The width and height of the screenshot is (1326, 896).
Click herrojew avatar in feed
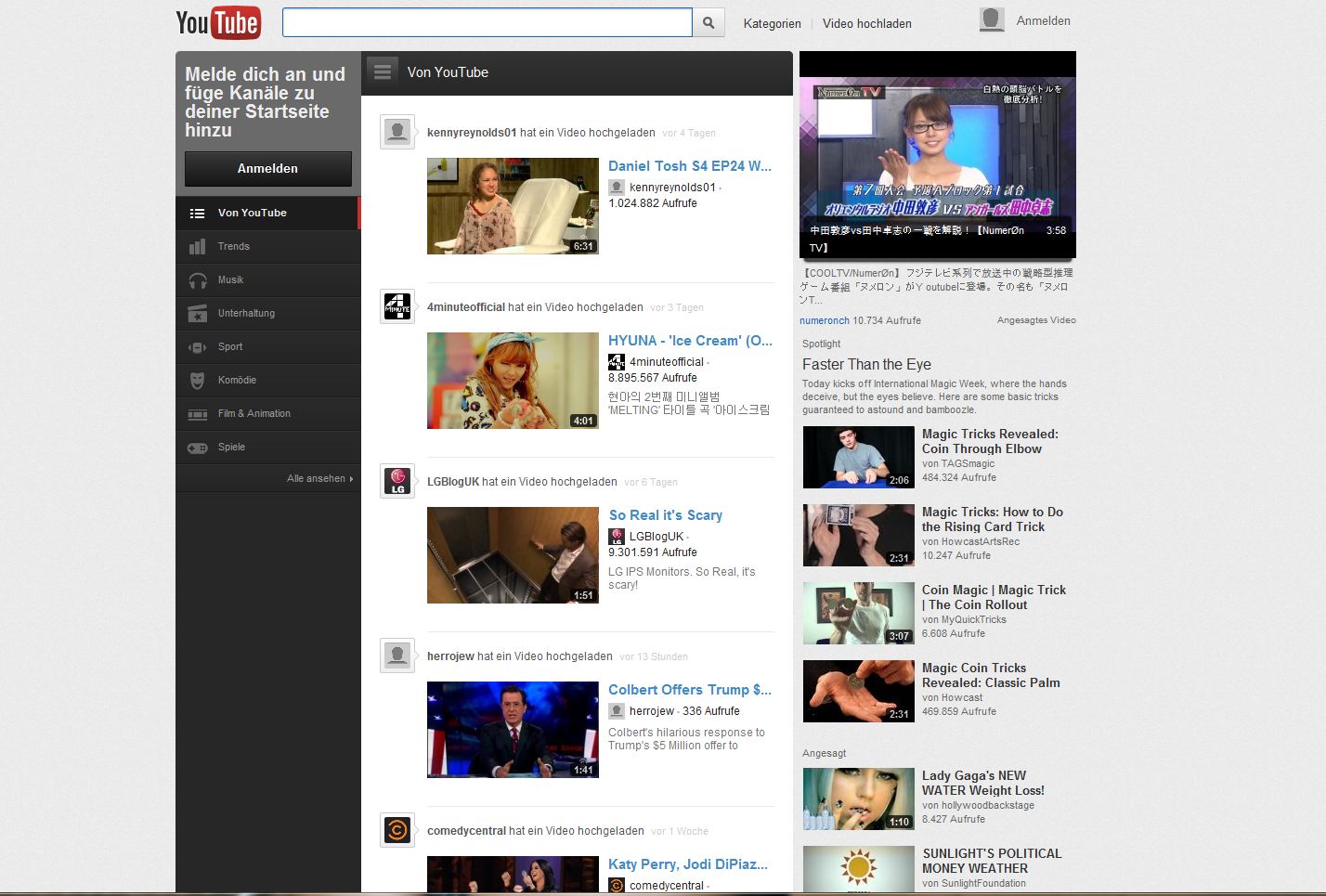coord(397,656)
